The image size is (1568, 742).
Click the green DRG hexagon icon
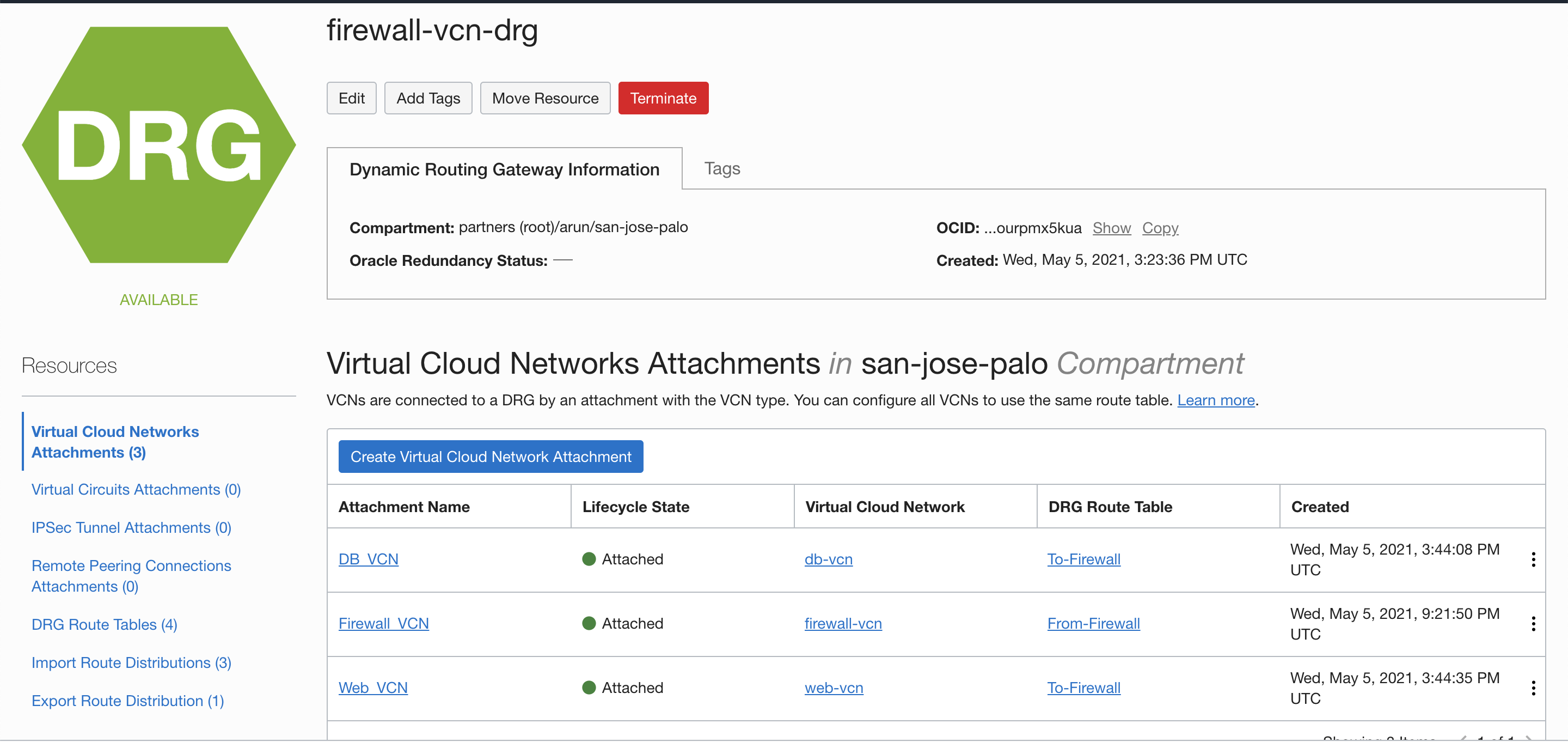[159, 145]
